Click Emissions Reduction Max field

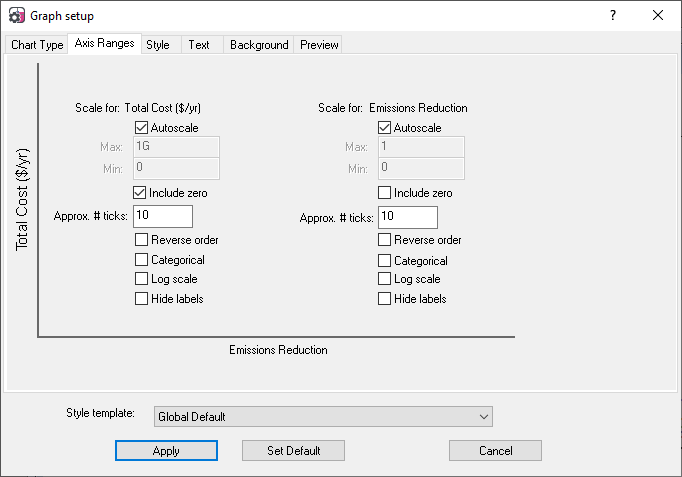[421, 147]
